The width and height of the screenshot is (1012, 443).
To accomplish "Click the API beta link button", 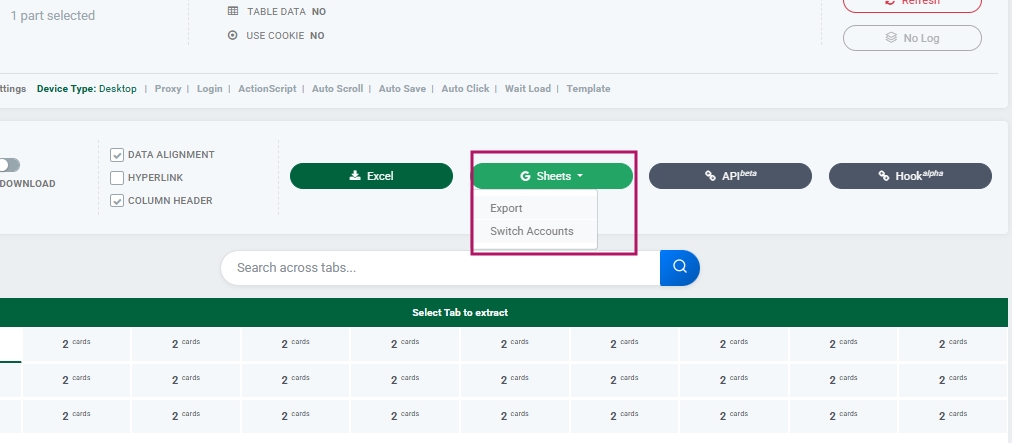I will pyautogui.click(x=730, y=176).
